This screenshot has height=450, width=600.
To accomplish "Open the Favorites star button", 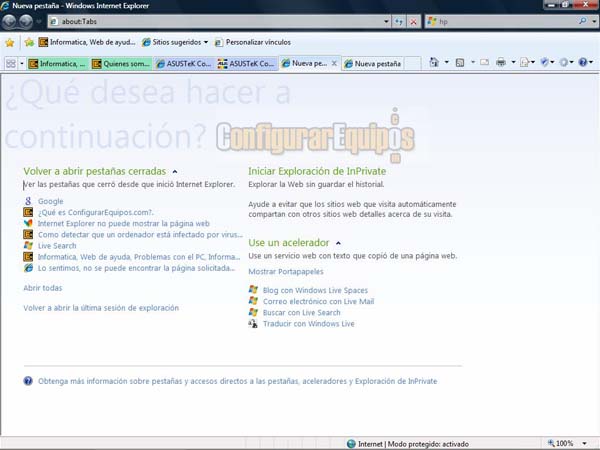I will 10,42.
